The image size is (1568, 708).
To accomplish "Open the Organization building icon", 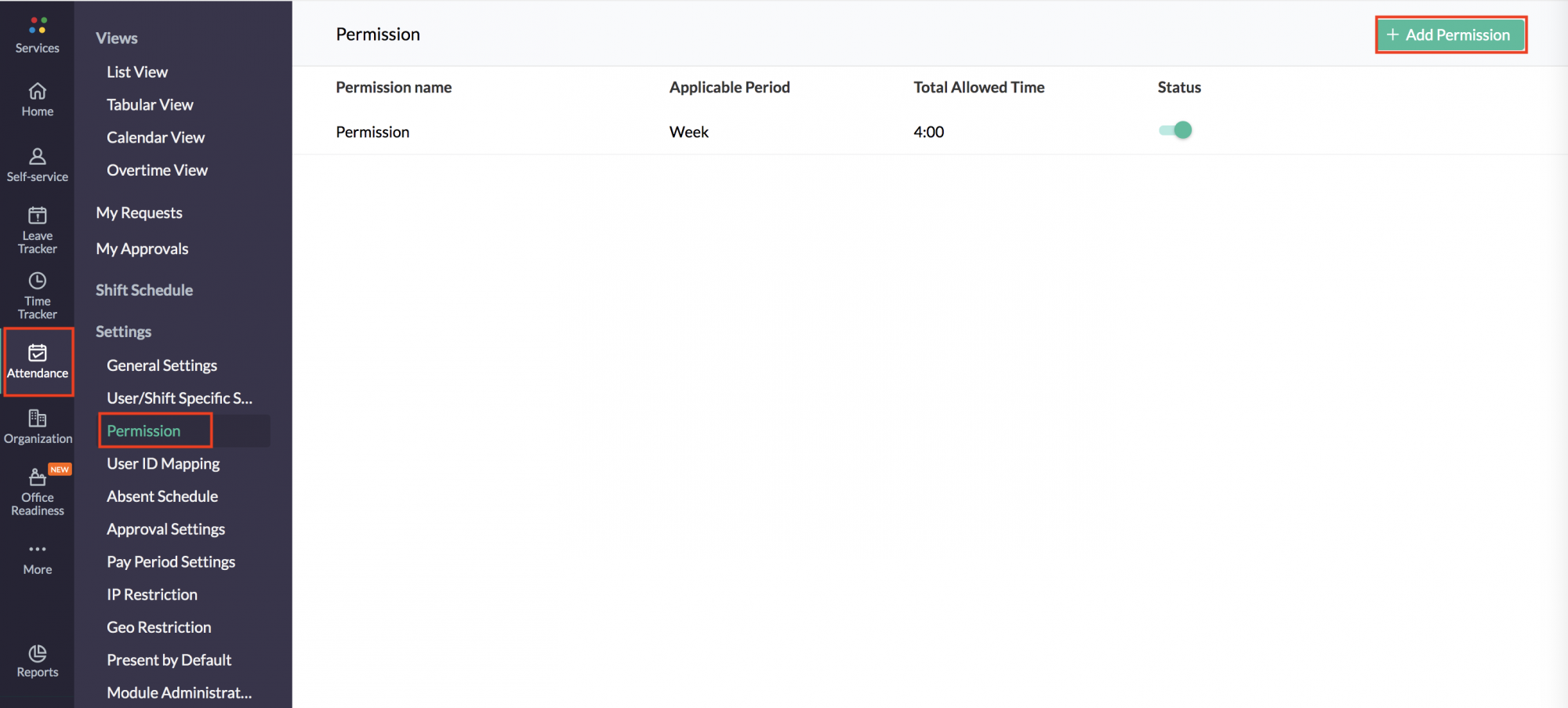I will click(38, 418).
